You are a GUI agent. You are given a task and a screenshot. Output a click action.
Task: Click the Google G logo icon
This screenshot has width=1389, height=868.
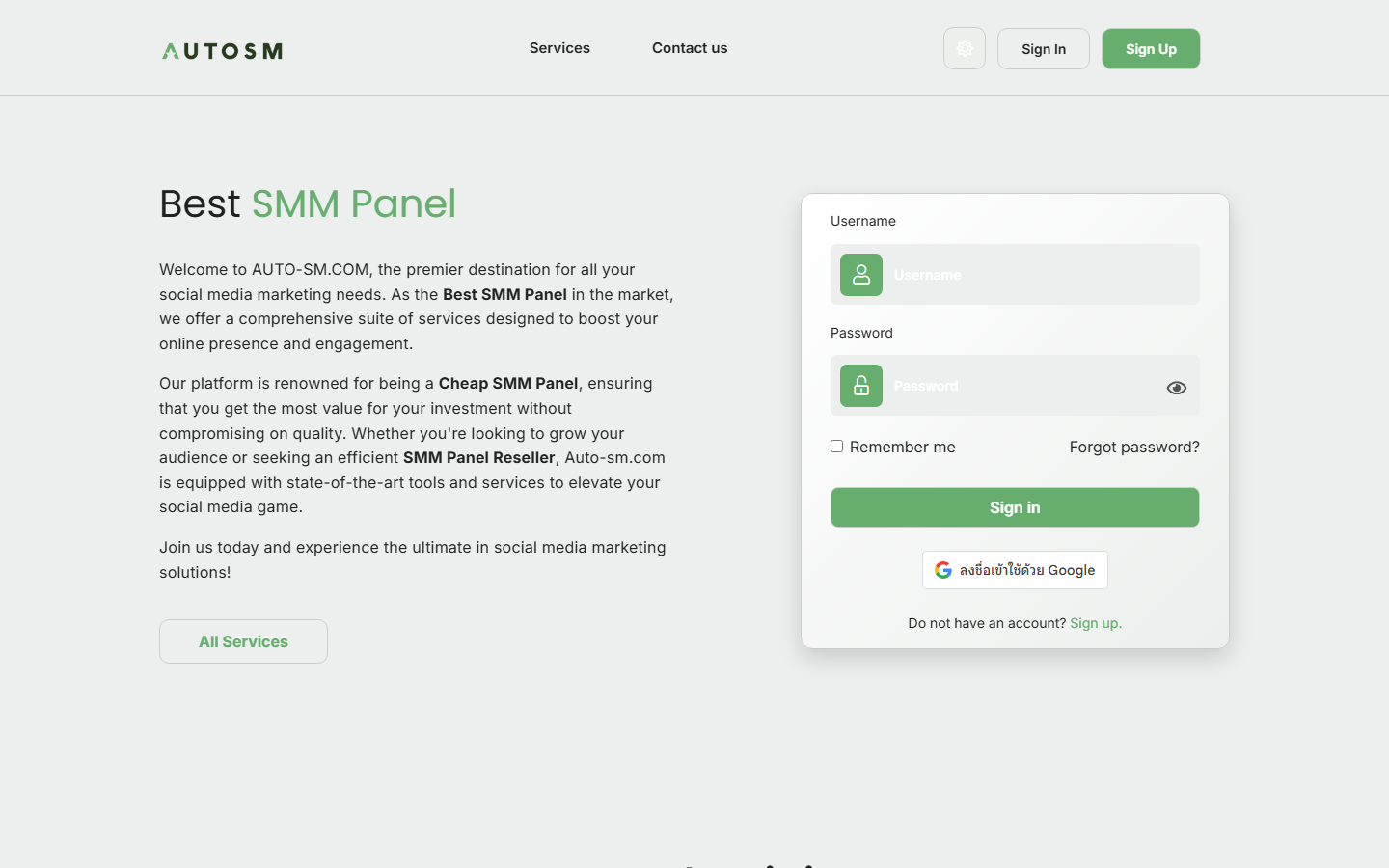coord(942,570)
